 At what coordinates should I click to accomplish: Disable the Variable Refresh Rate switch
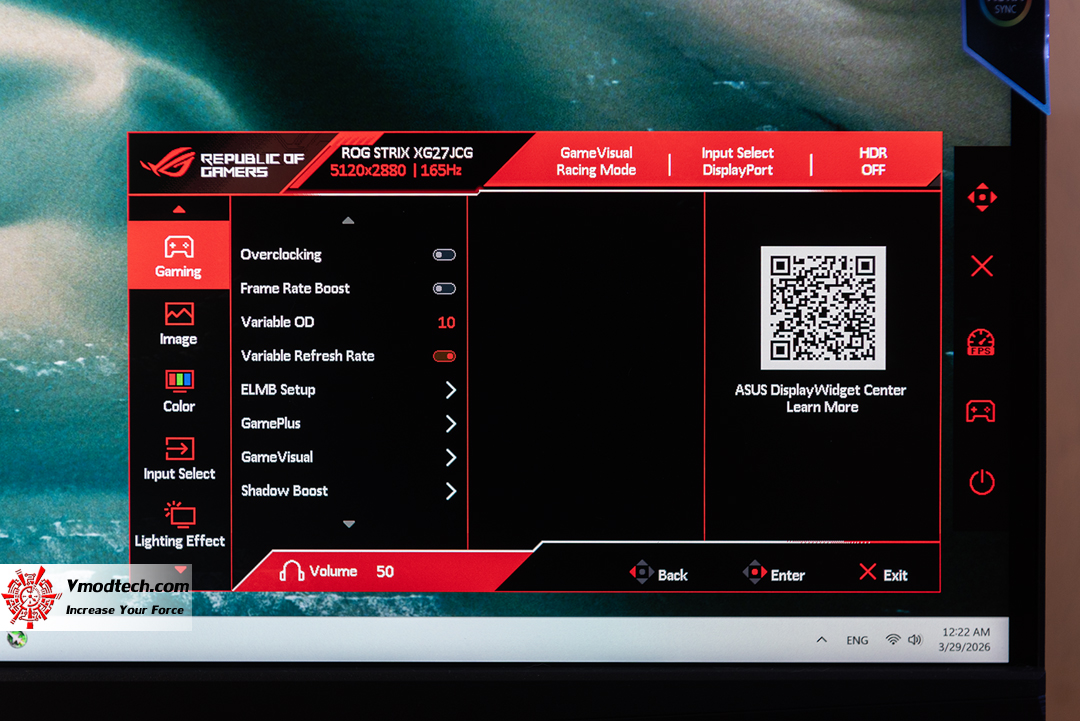tap(444, 356)
